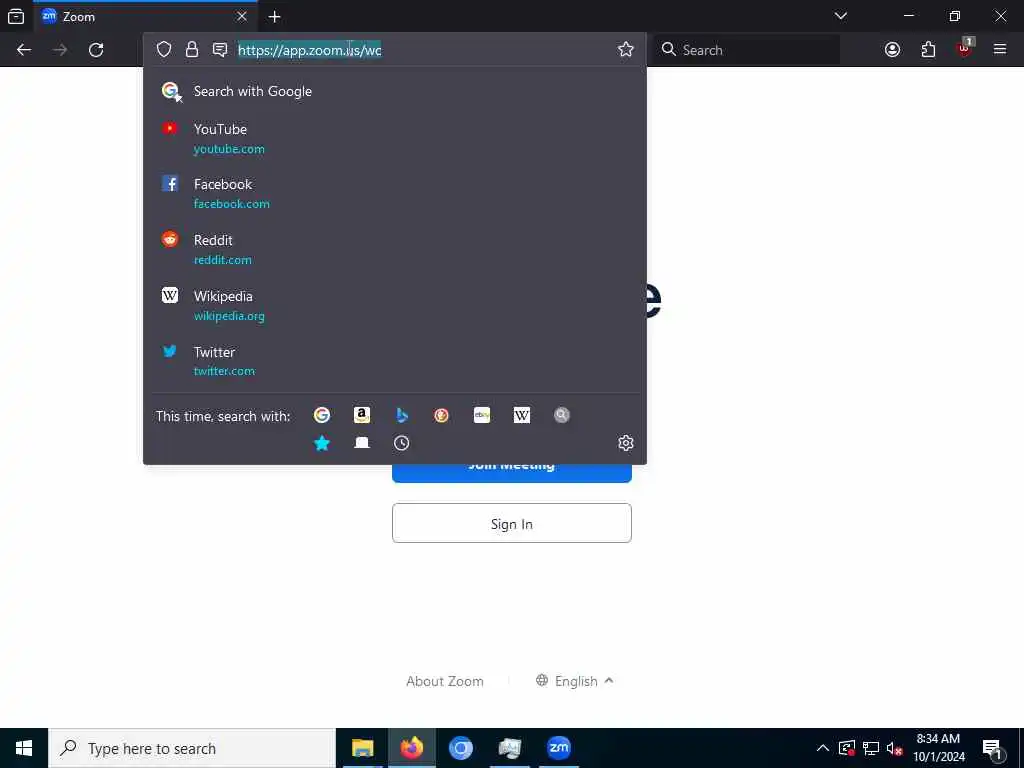The image size is (1024, 768).
Task: Select the Zoom tab
Action: coord(144,16)
